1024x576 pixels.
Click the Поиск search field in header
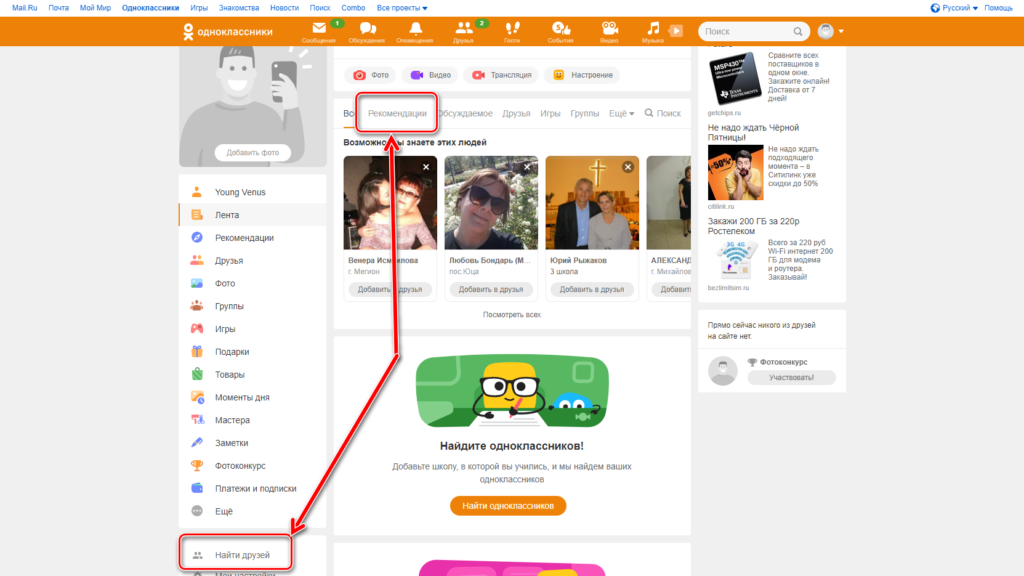[x=745, y=31]
